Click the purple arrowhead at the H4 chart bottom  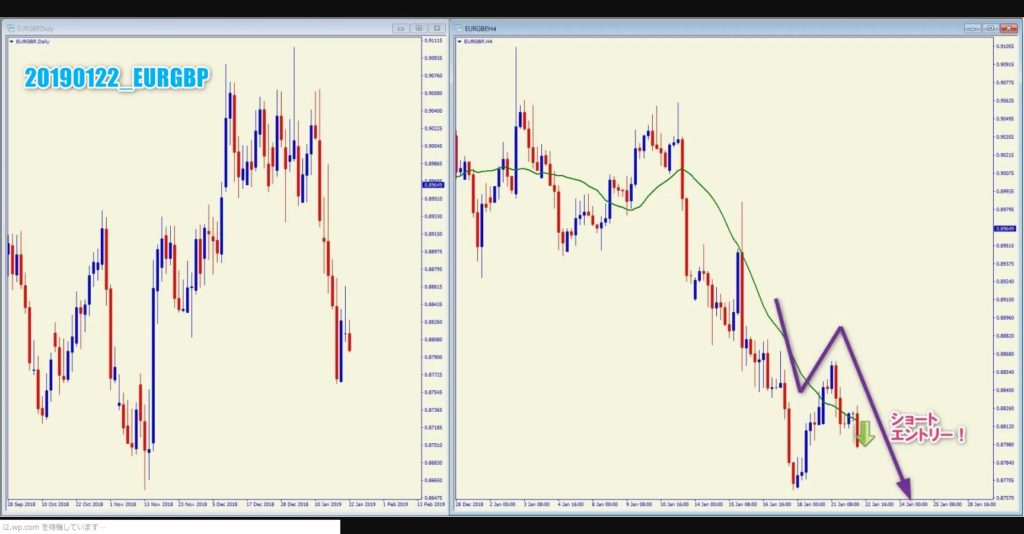click(906, 490)
